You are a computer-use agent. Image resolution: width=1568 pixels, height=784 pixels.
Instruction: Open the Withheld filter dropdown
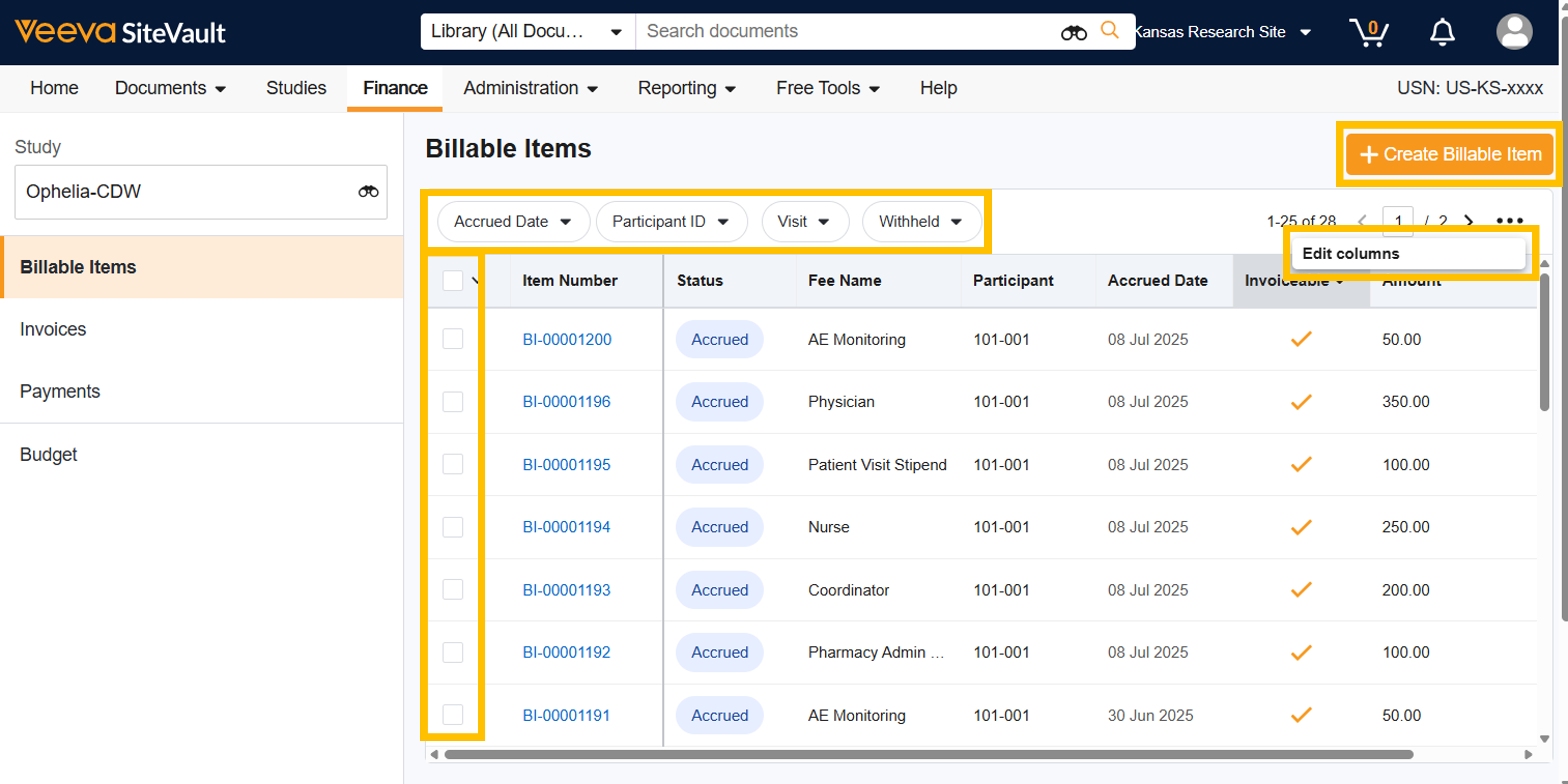tap(920, 222)
